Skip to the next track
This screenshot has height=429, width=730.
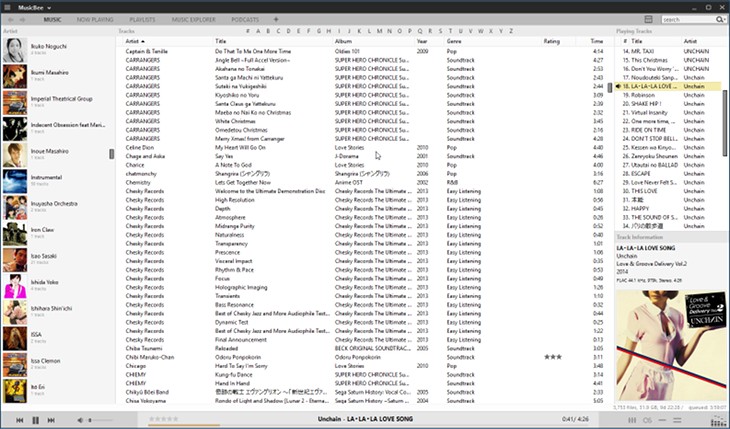(51, 420)
